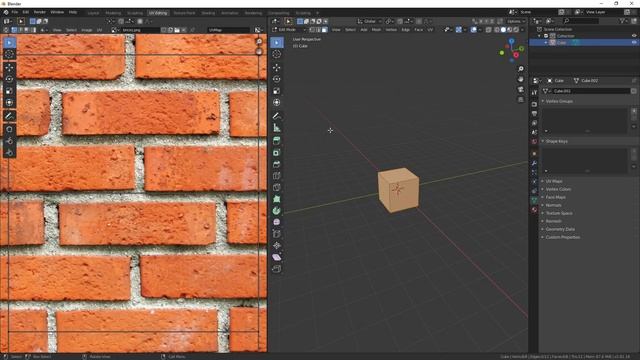
Task: Open the Mesh menu in 3D viewport header
Action: point(376,30)
